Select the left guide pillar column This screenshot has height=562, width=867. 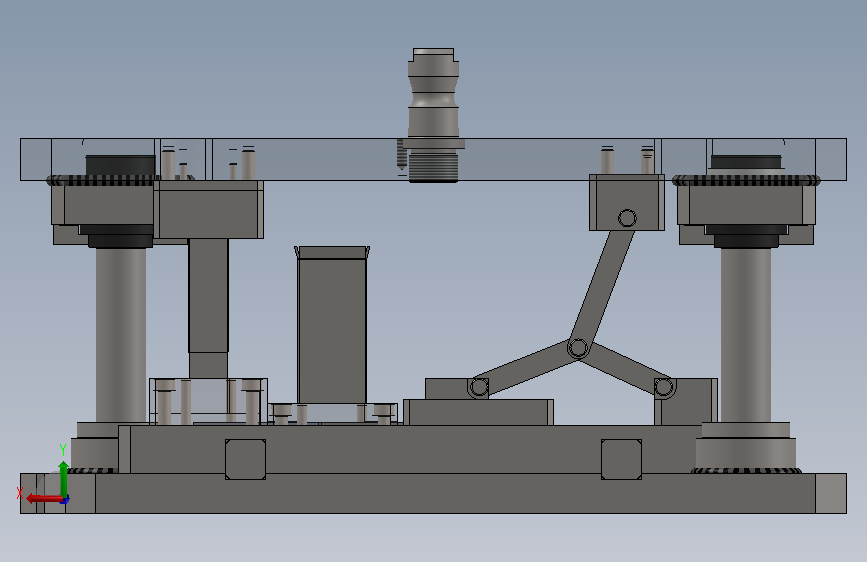(x=121, y=334)
